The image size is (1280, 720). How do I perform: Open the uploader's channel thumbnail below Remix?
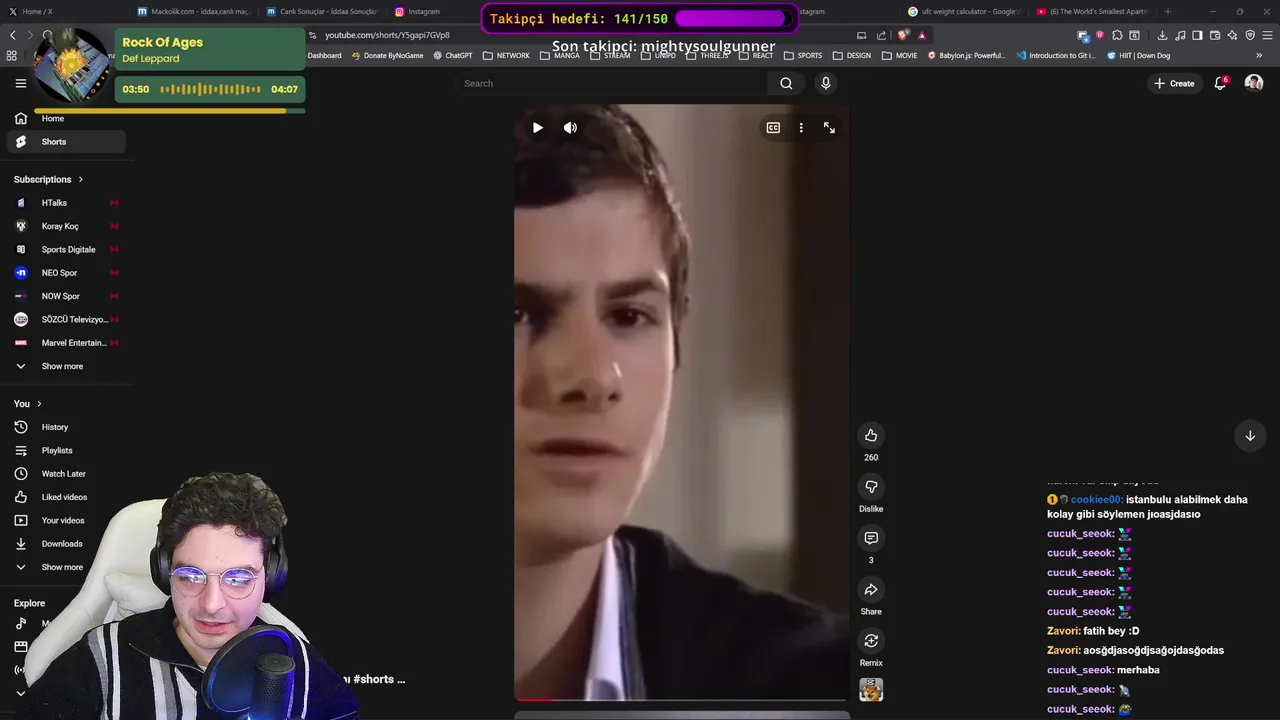(x=871, y=690)
